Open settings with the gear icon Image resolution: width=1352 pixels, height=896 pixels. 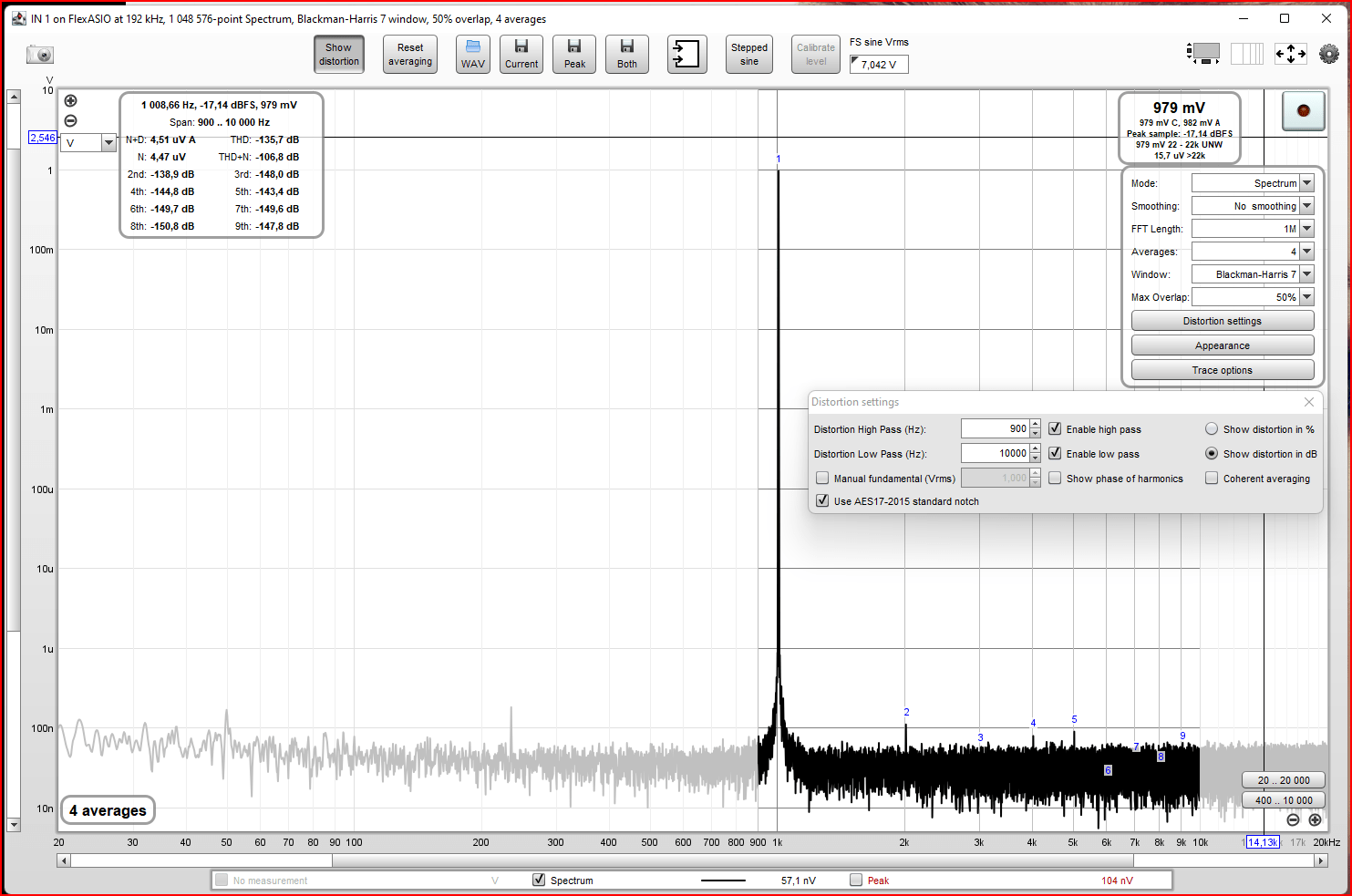[x=1329, y=54]
